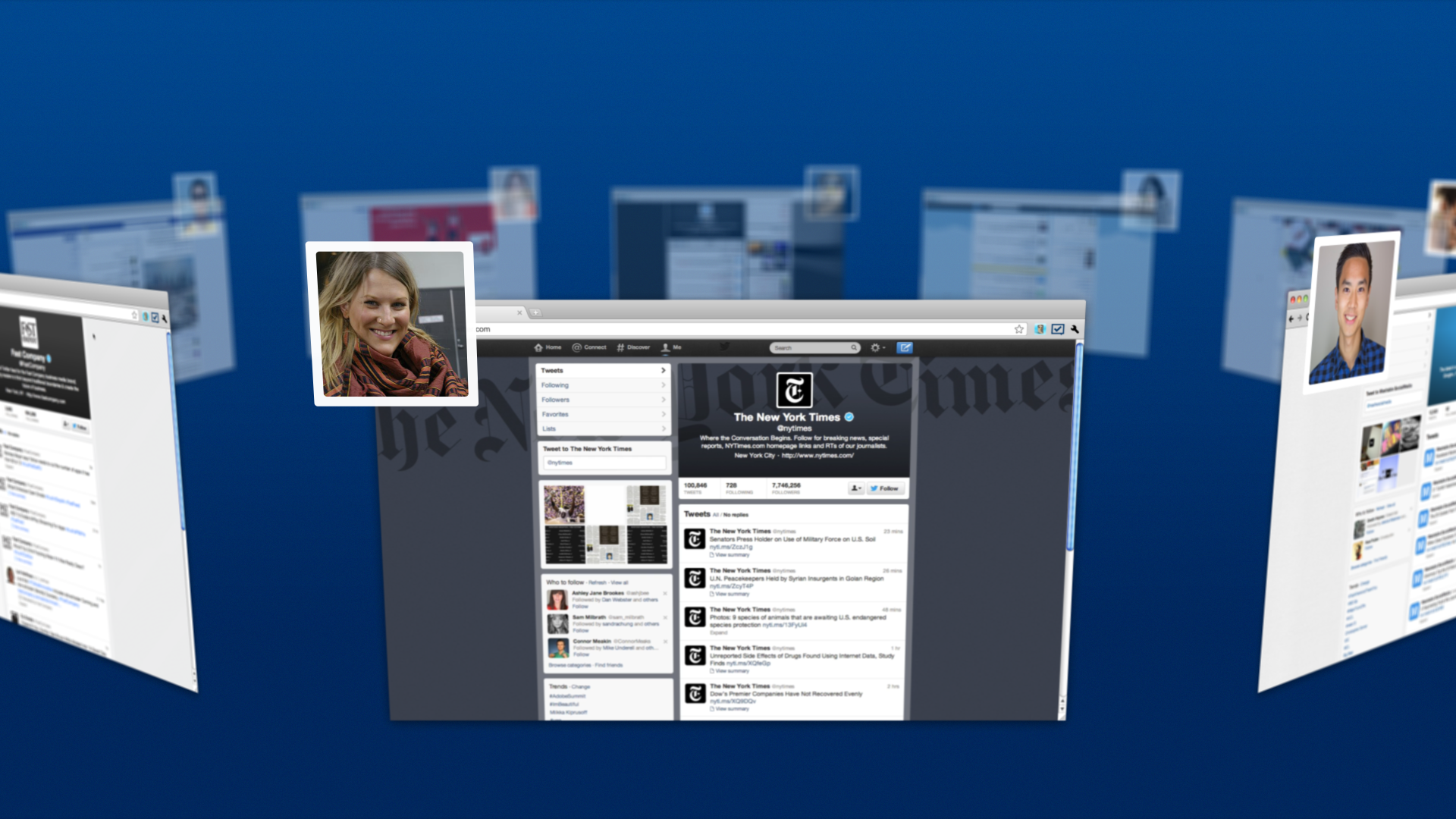Click the compose new tweet button
Image resolution: width=1456 pixels, height=819 pixels.
pyautogui.click(x=904, y=347)
